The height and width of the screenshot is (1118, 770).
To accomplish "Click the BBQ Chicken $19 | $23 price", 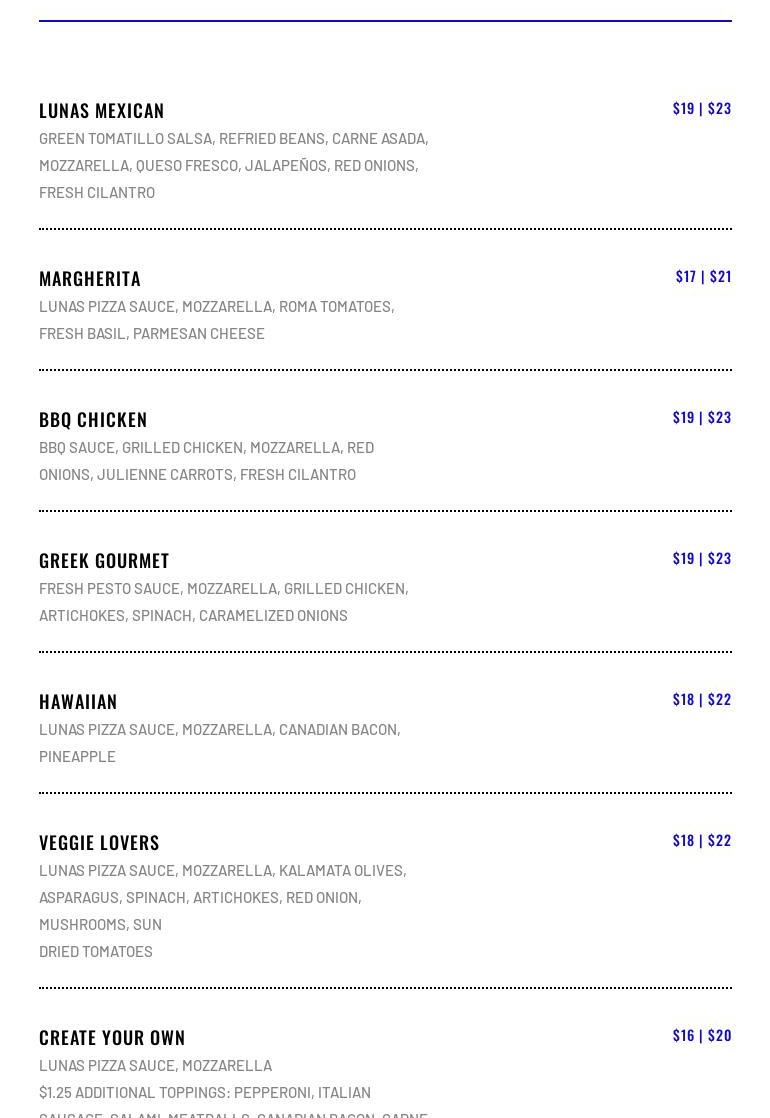I will [702, 418].
